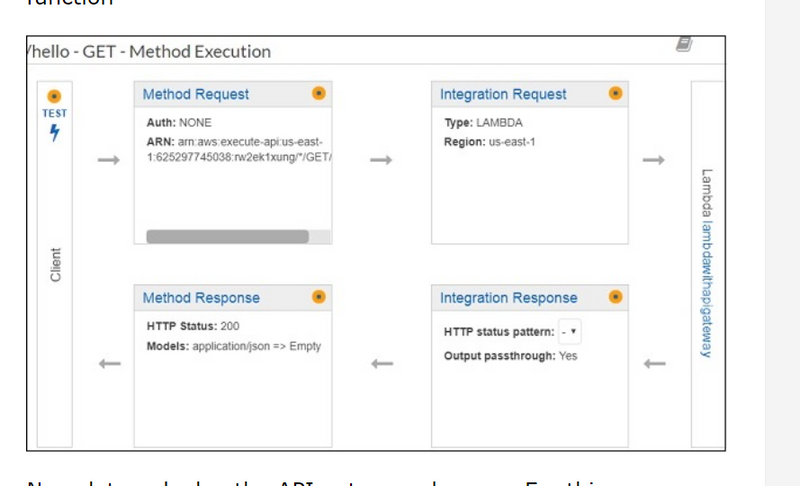Open the documentation book icon

[x=684, y=45]
